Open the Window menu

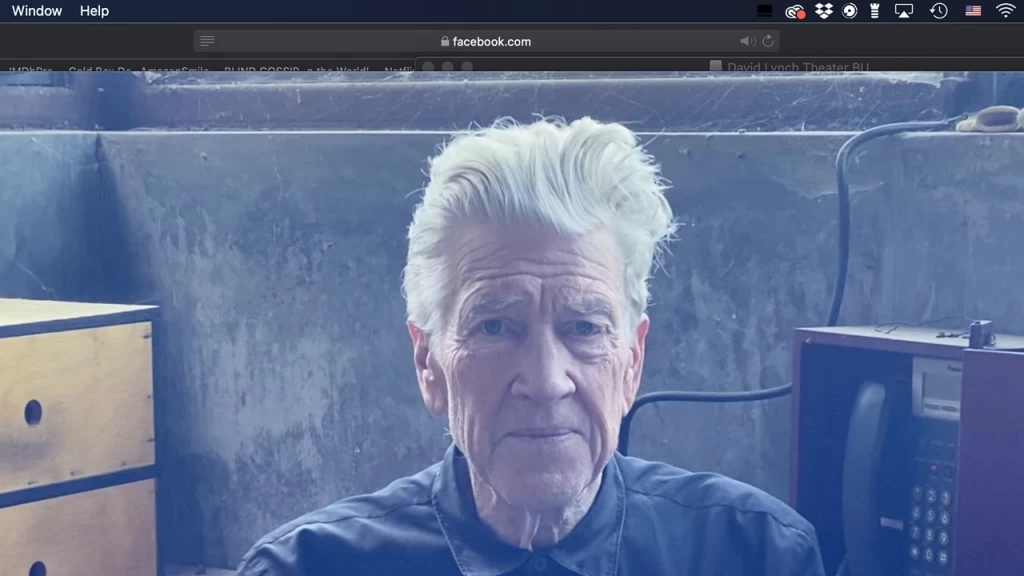[x=36, y=11]
